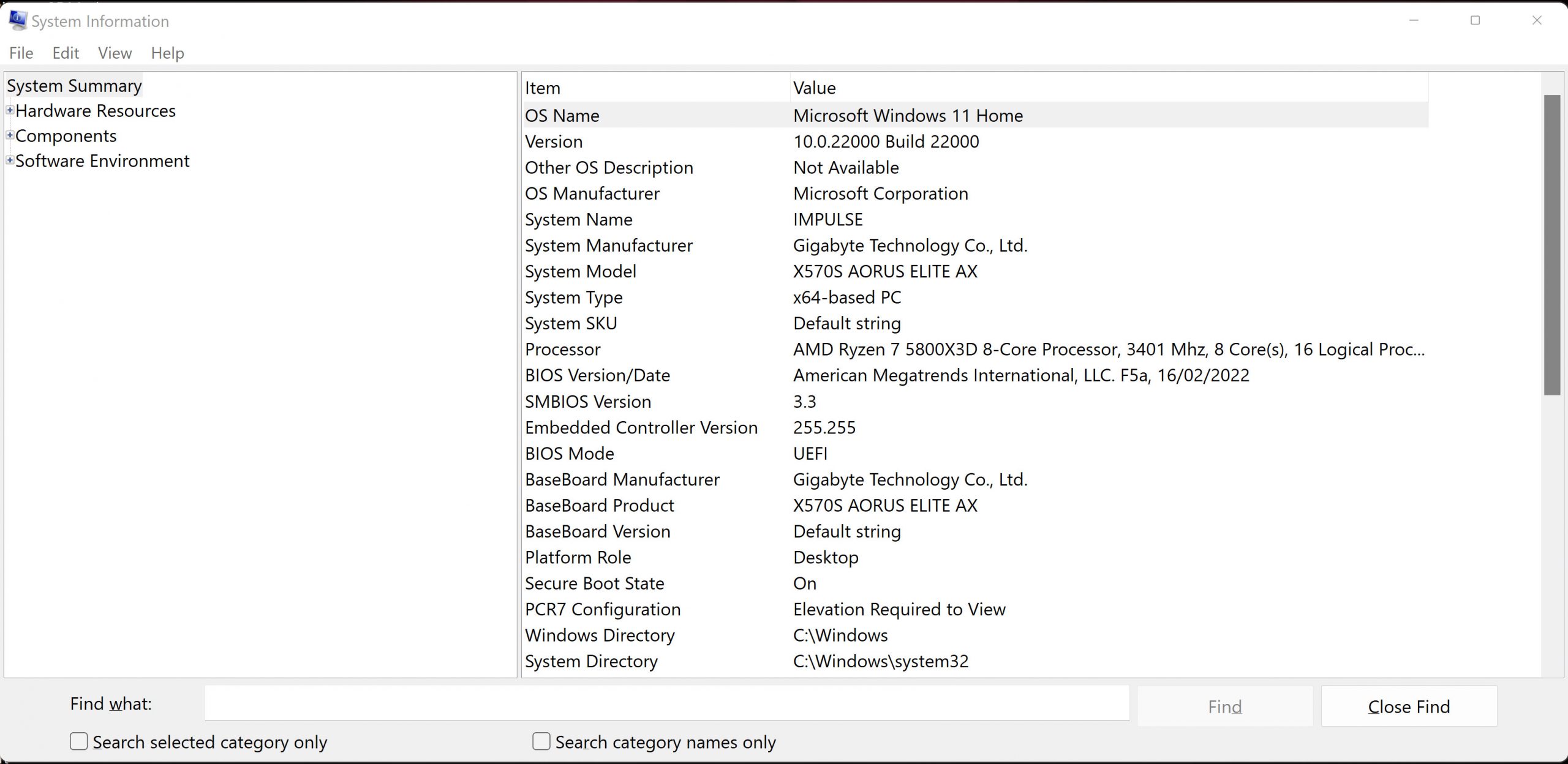Viewport: 1568px width, 764px height.
Task: Click the 255.255 value
Action: pyautogui.click(x=824, y=427)
